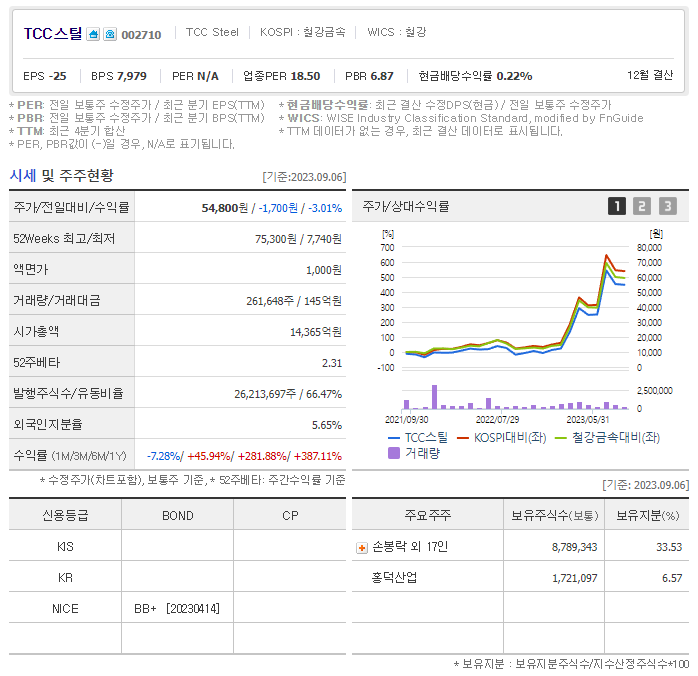The height and width of the screenshot is (676, 698).
Task: Toggle 거래량 purple legend entry
Action: [x=414, y=453]
